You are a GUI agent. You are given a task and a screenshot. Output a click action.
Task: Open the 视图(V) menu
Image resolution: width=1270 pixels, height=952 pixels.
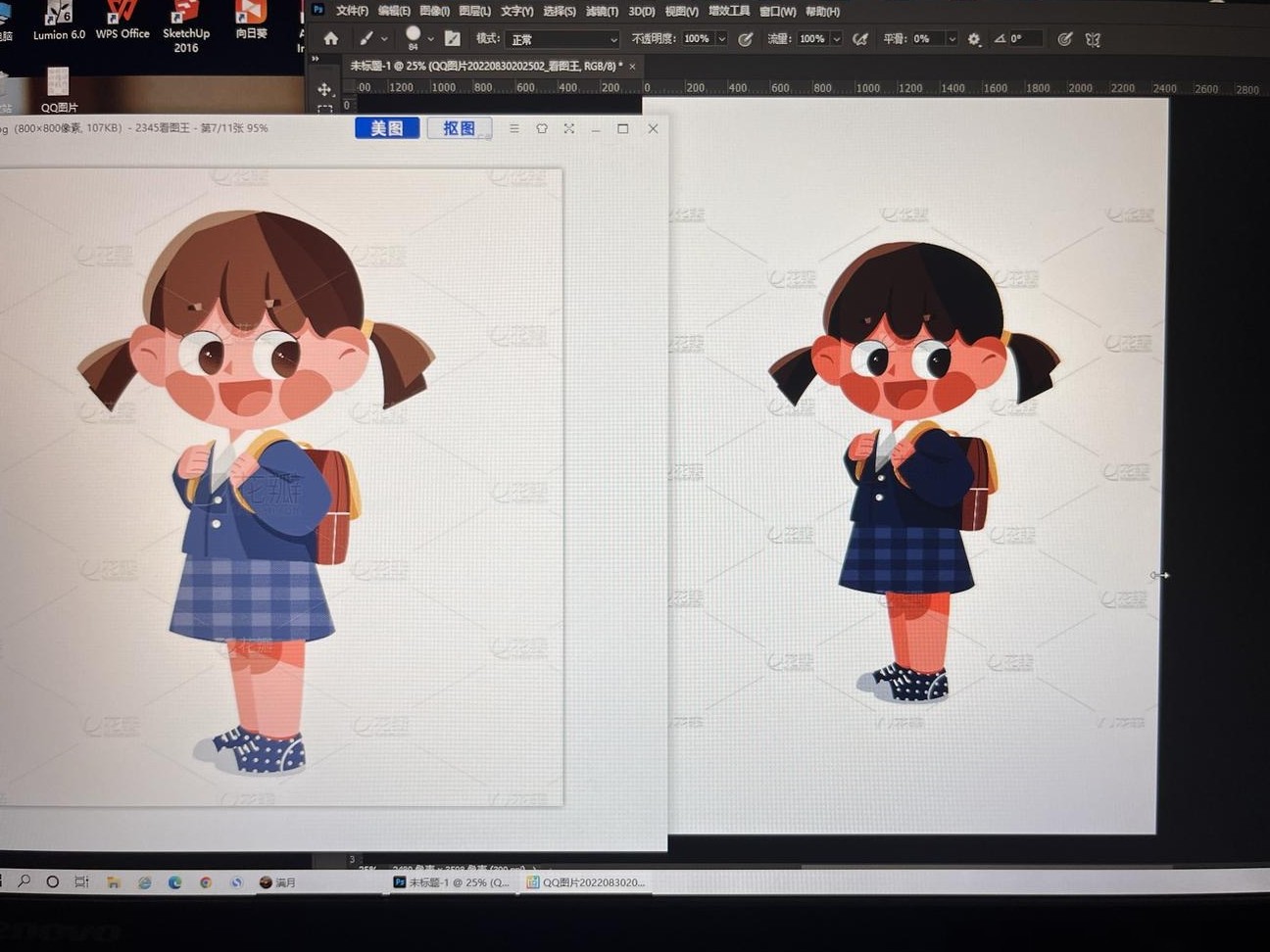pyautogui.click(x=681, y=12)
